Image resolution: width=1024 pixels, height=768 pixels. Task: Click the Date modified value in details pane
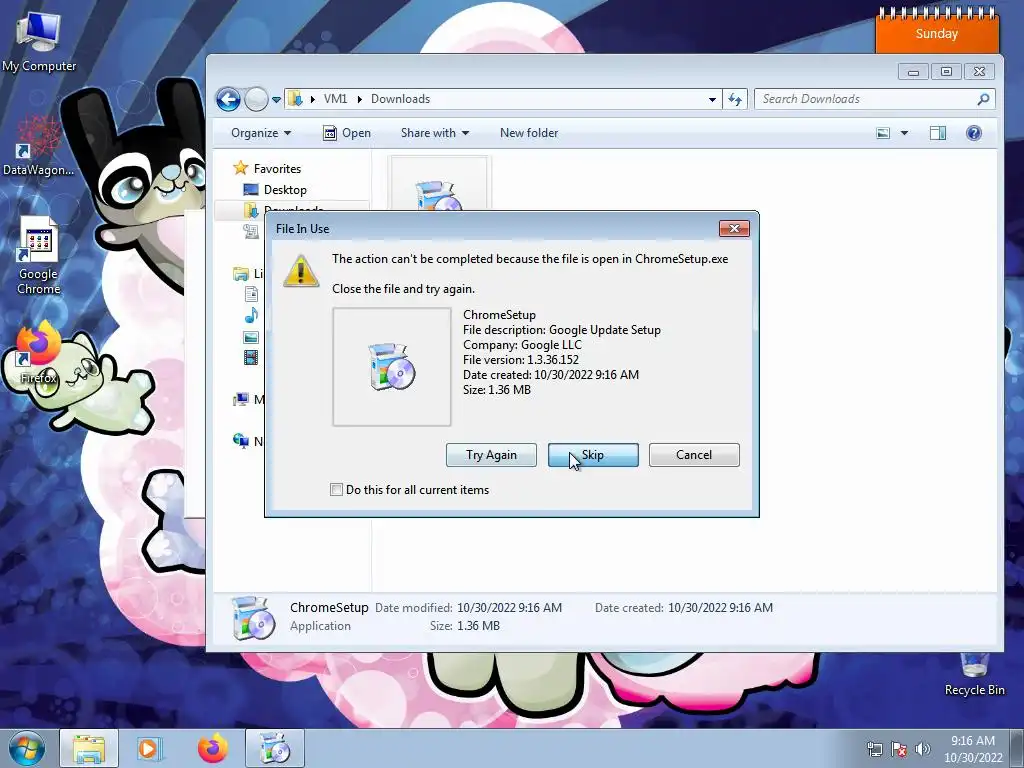tap(509, 607)
